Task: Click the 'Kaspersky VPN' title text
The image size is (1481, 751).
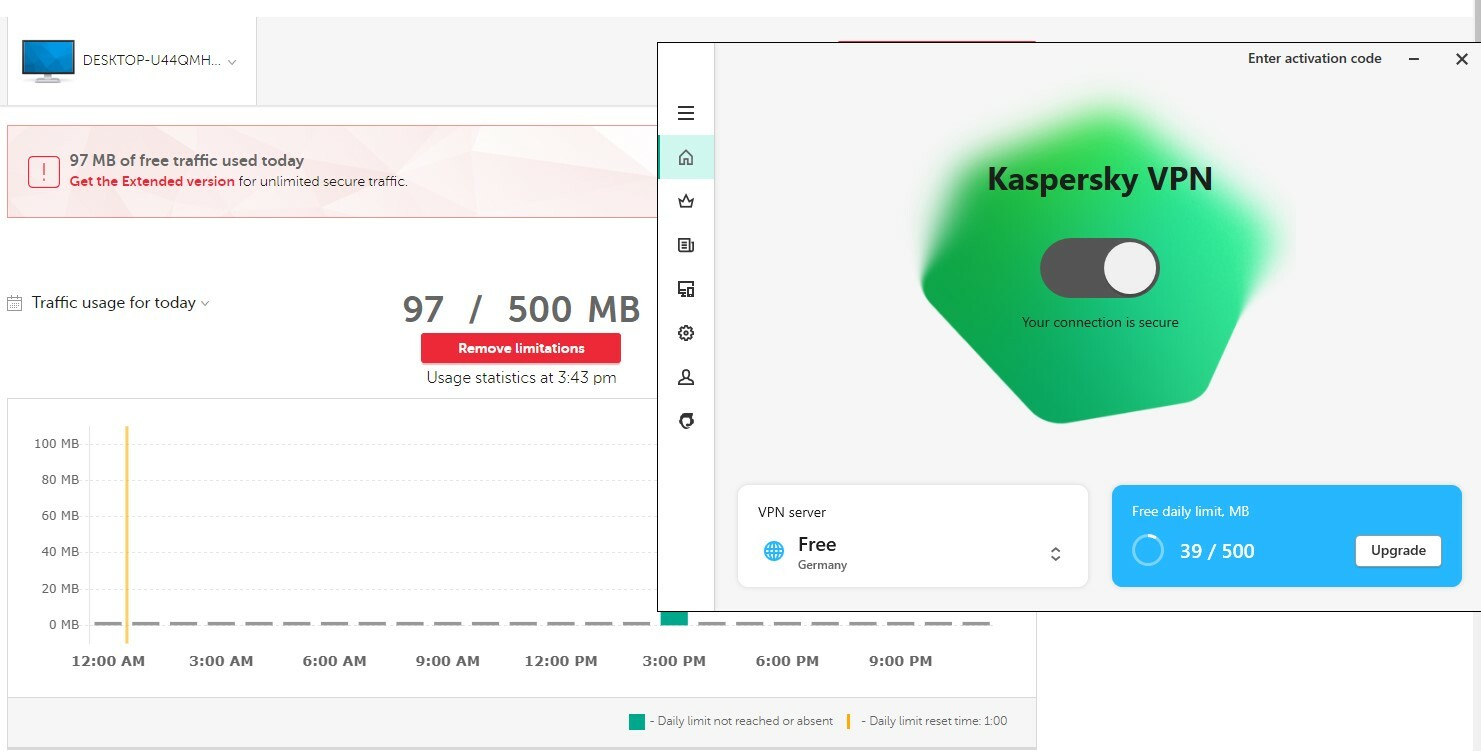Action: coord(1100,179)
